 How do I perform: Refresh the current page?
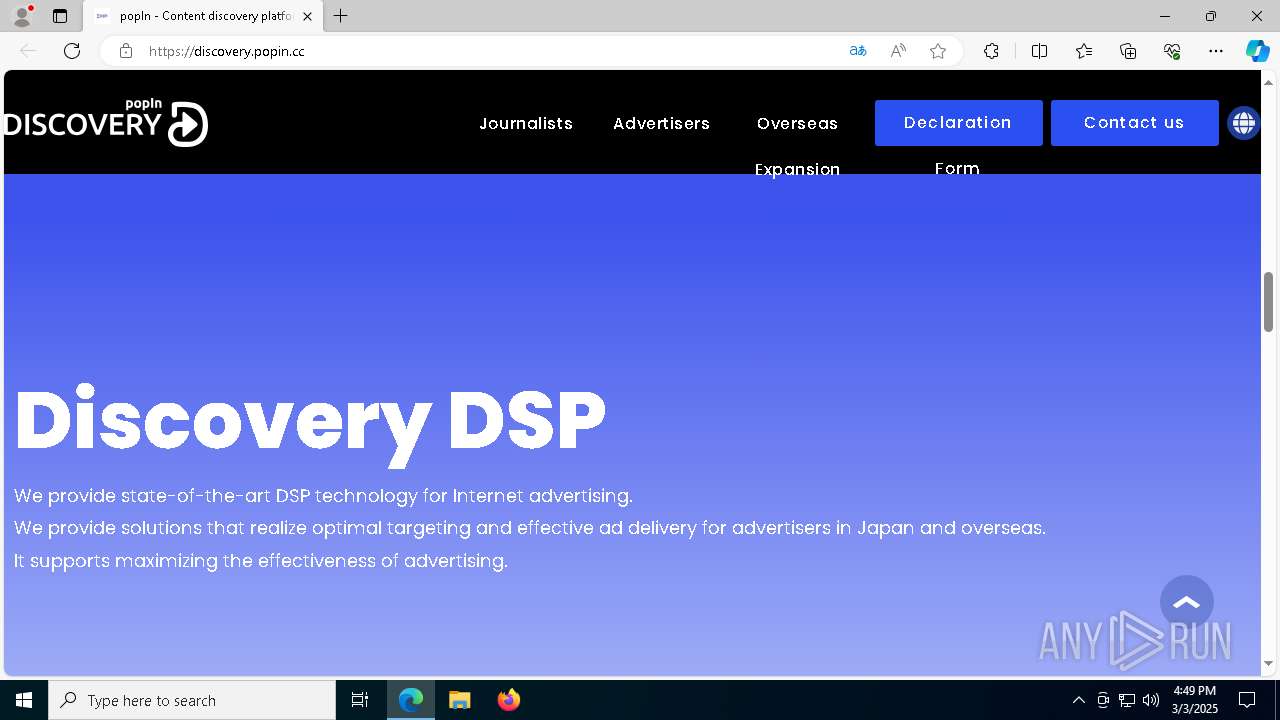coord(72,51)
